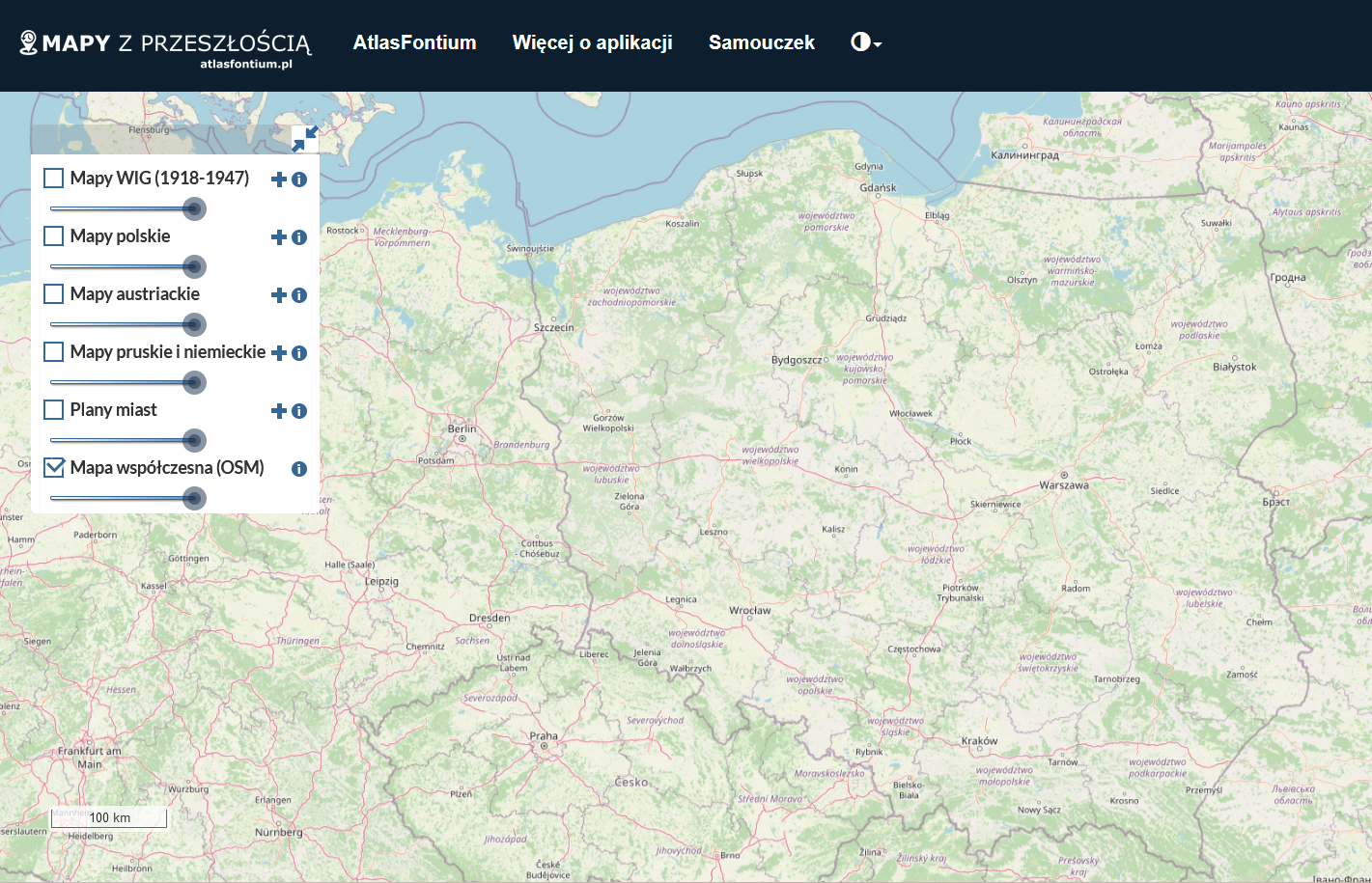The width and height of the screenshot is (1372, 883).
Task: Click Dresden on the map
Action: [x=490, y=618]
